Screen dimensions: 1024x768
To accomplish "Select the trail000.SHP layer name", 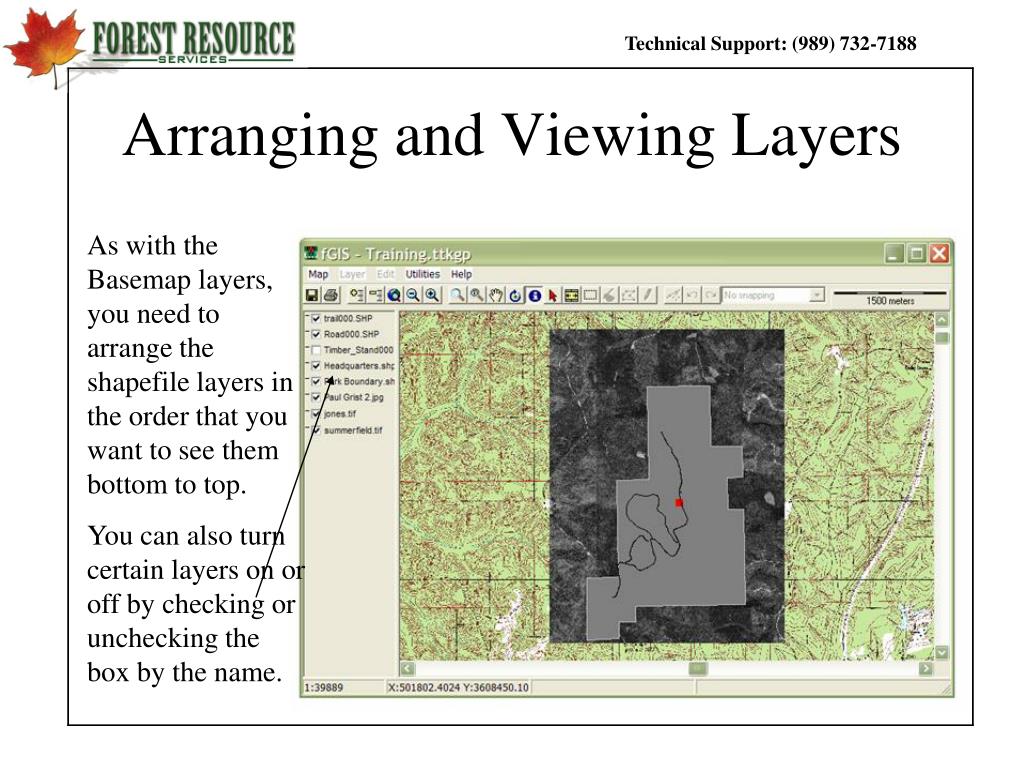I will click(348, 319).
